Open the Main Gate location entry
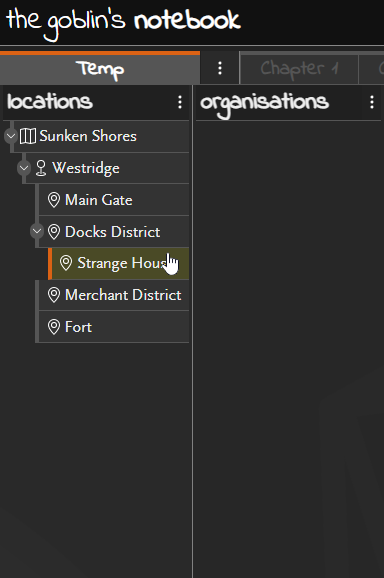Screen dimensions: 384x578 pyautogui.click(x=114, y=200)
